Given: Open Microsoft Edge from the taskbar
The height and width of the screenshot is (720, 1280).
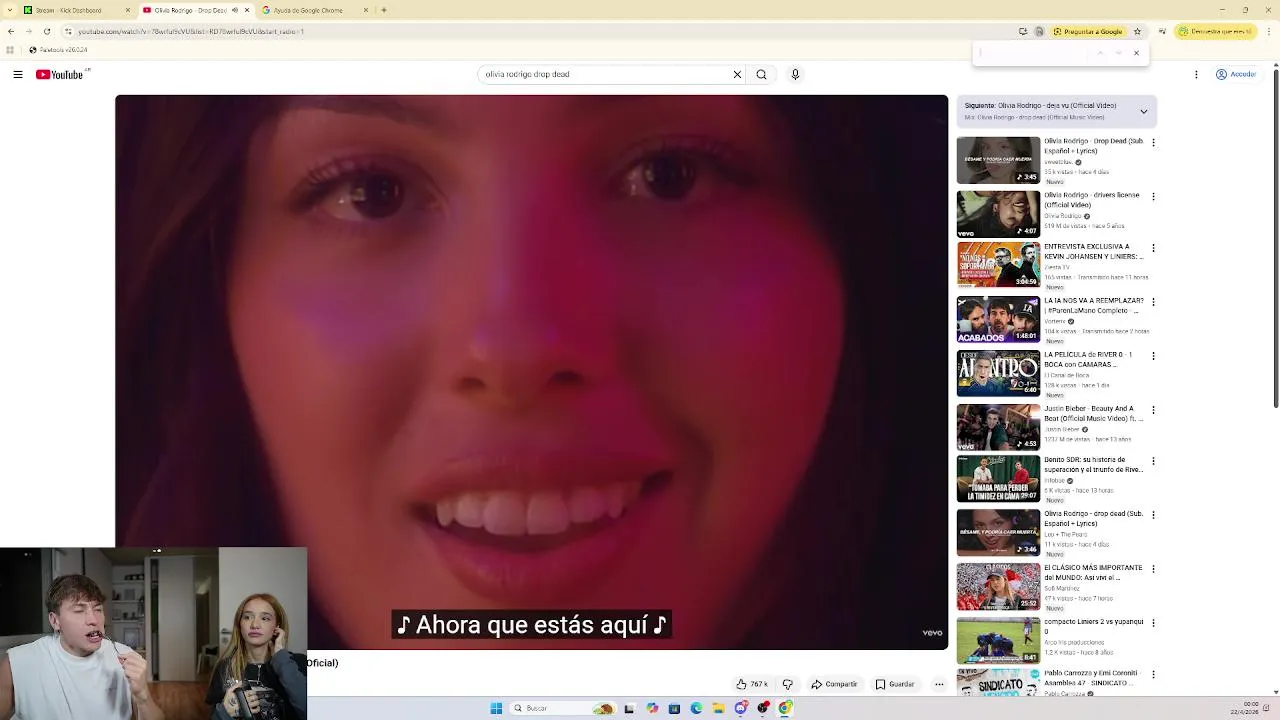Looking at the screenshot, I should [696, 708].
